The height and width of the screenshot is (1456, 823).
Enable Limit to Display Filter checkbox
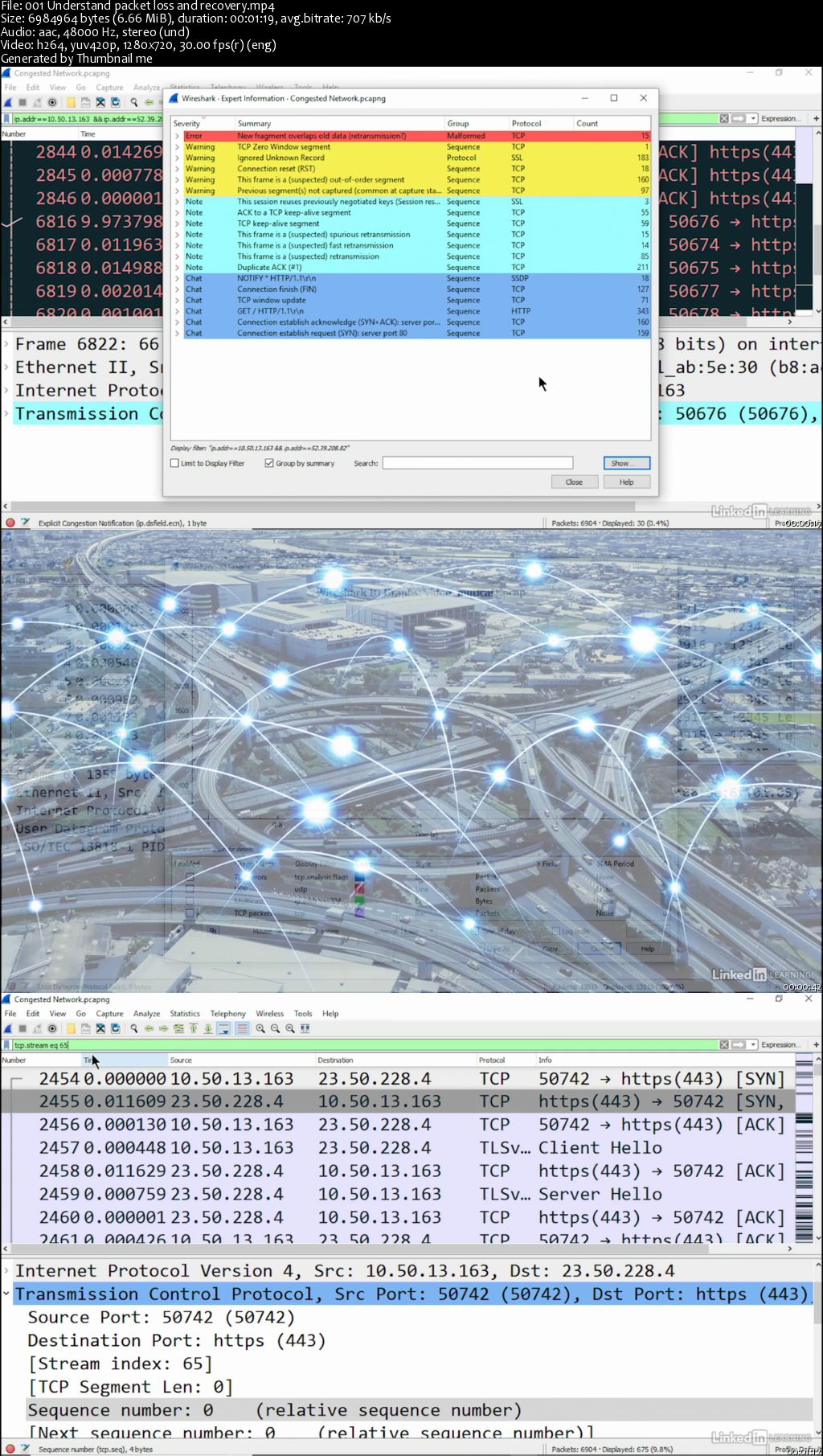[174, 463]
